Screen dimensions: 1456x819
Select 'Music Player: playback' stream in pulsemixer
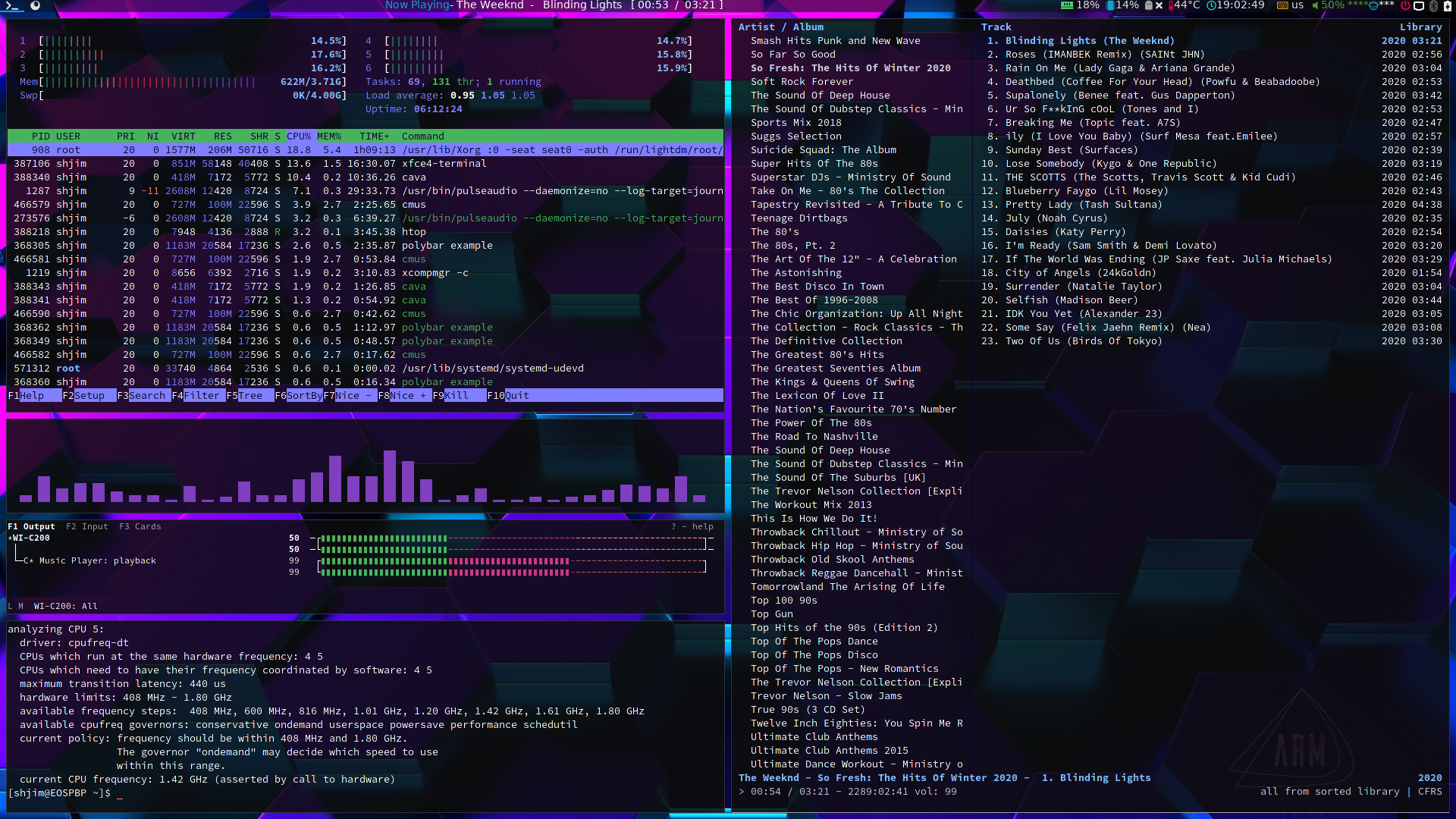(98, 560)
